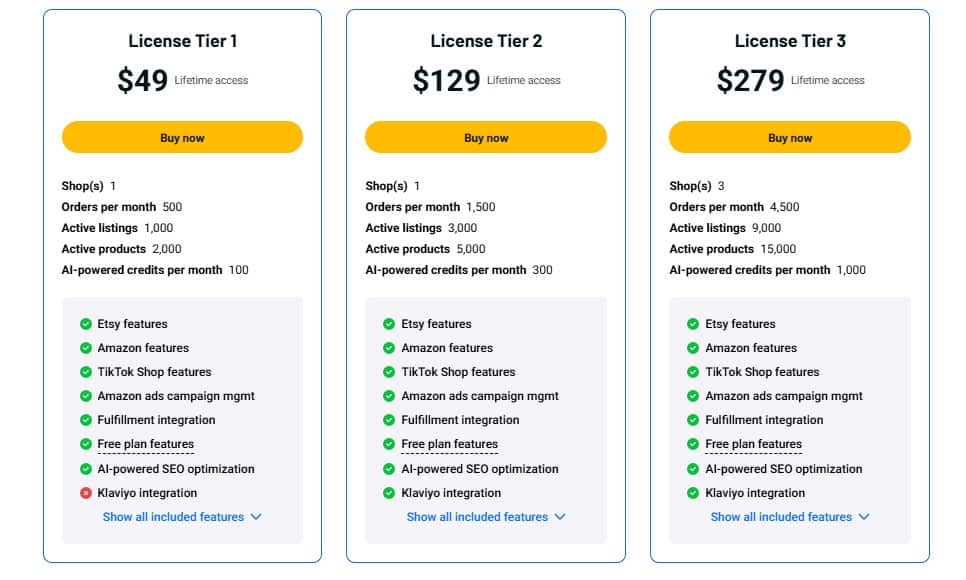The width and height of the screenshot is (966, 580).
Task: Click Buy now for License Tier 1
Action: [182, 137]
